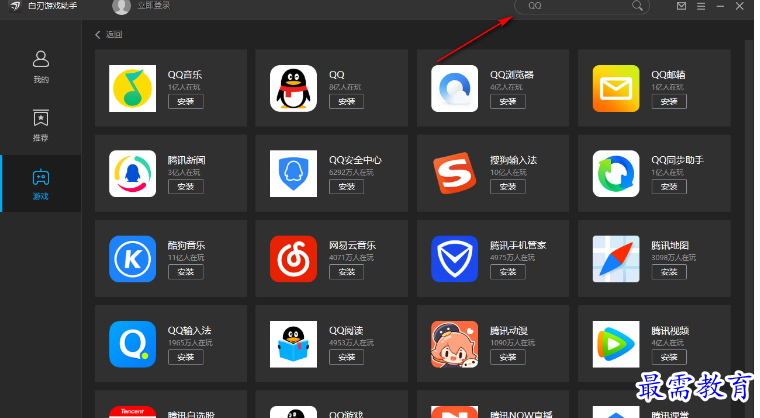Click the 白刃游戏助手 logo icon
The height and width of the screenshot is (418, 760).
pyautogui.click(x=15, y=6)
